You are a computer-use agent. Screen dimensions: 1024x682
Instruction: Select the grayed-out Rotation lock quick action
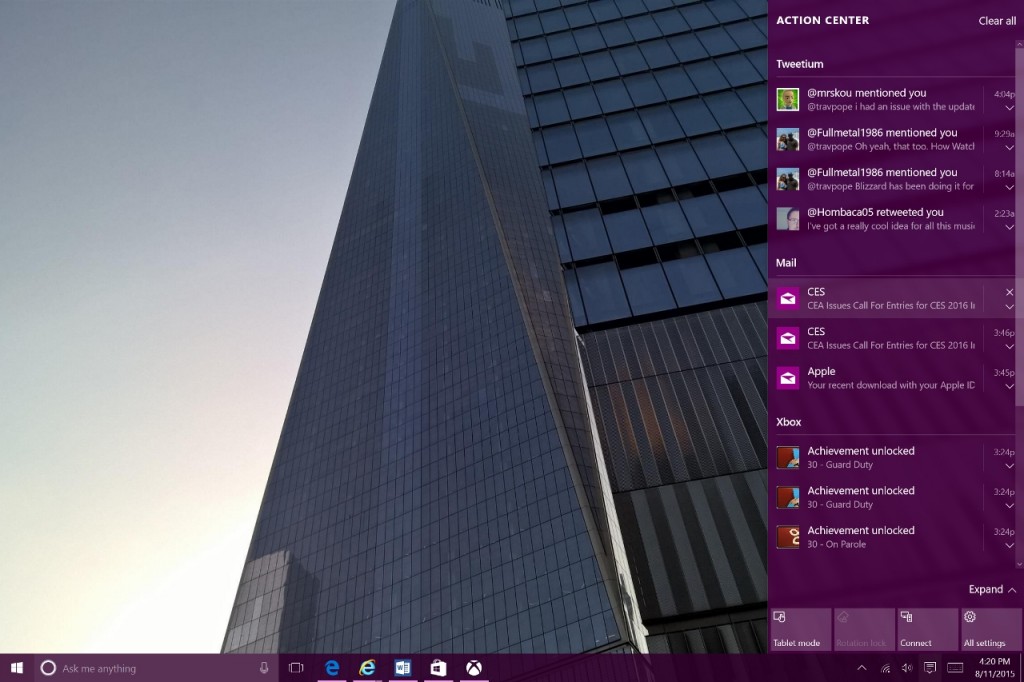[863, 628]
